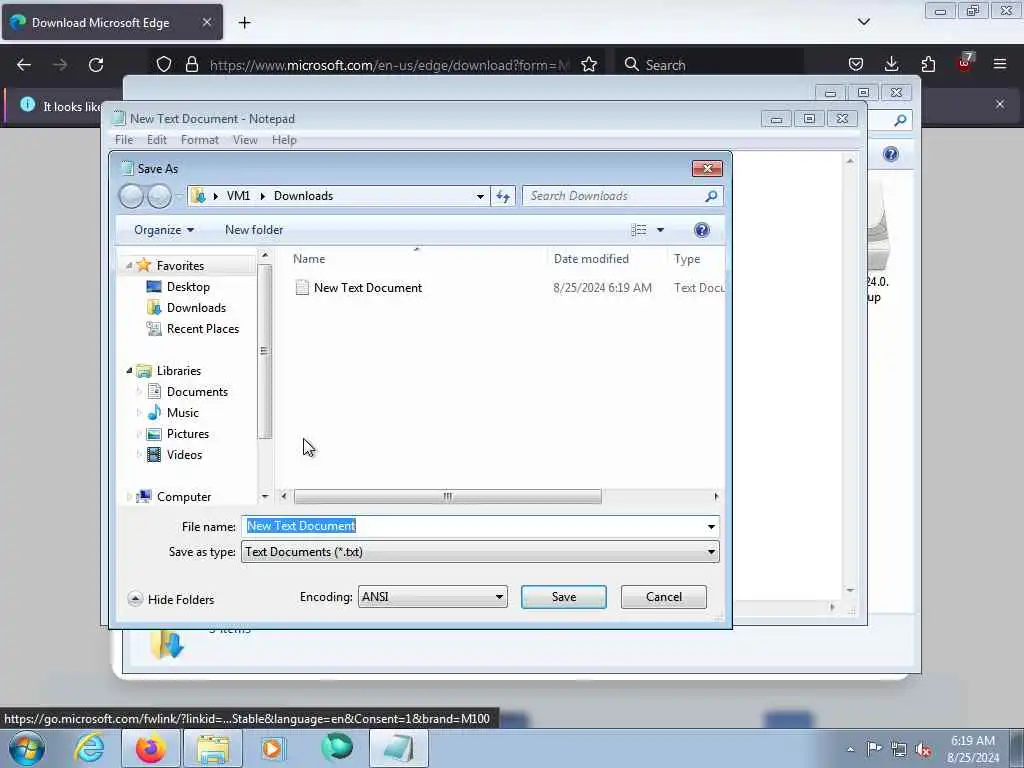Click the Firefox downloads arrow icon
The image size is (1024, 768).
click(891, 64)
